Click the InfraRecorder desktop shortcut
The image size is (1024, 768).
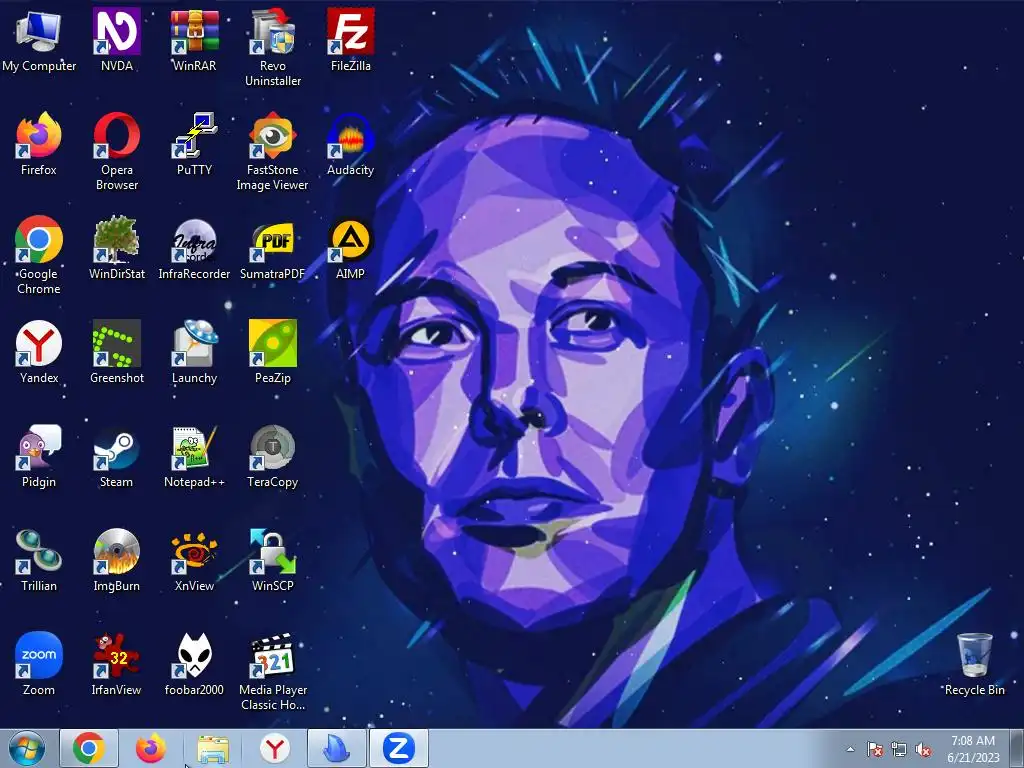tap(194, 239)
